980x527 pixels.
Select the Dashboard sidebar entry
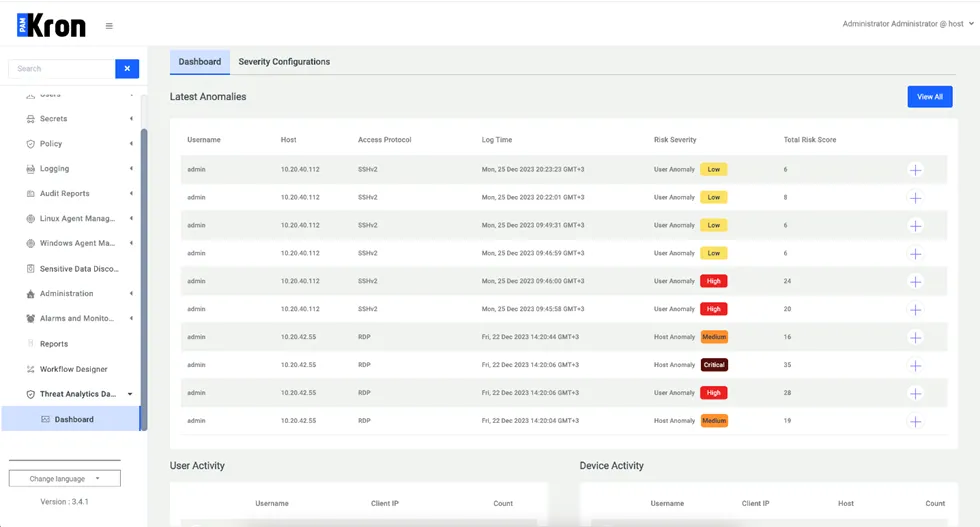(71, 419)
